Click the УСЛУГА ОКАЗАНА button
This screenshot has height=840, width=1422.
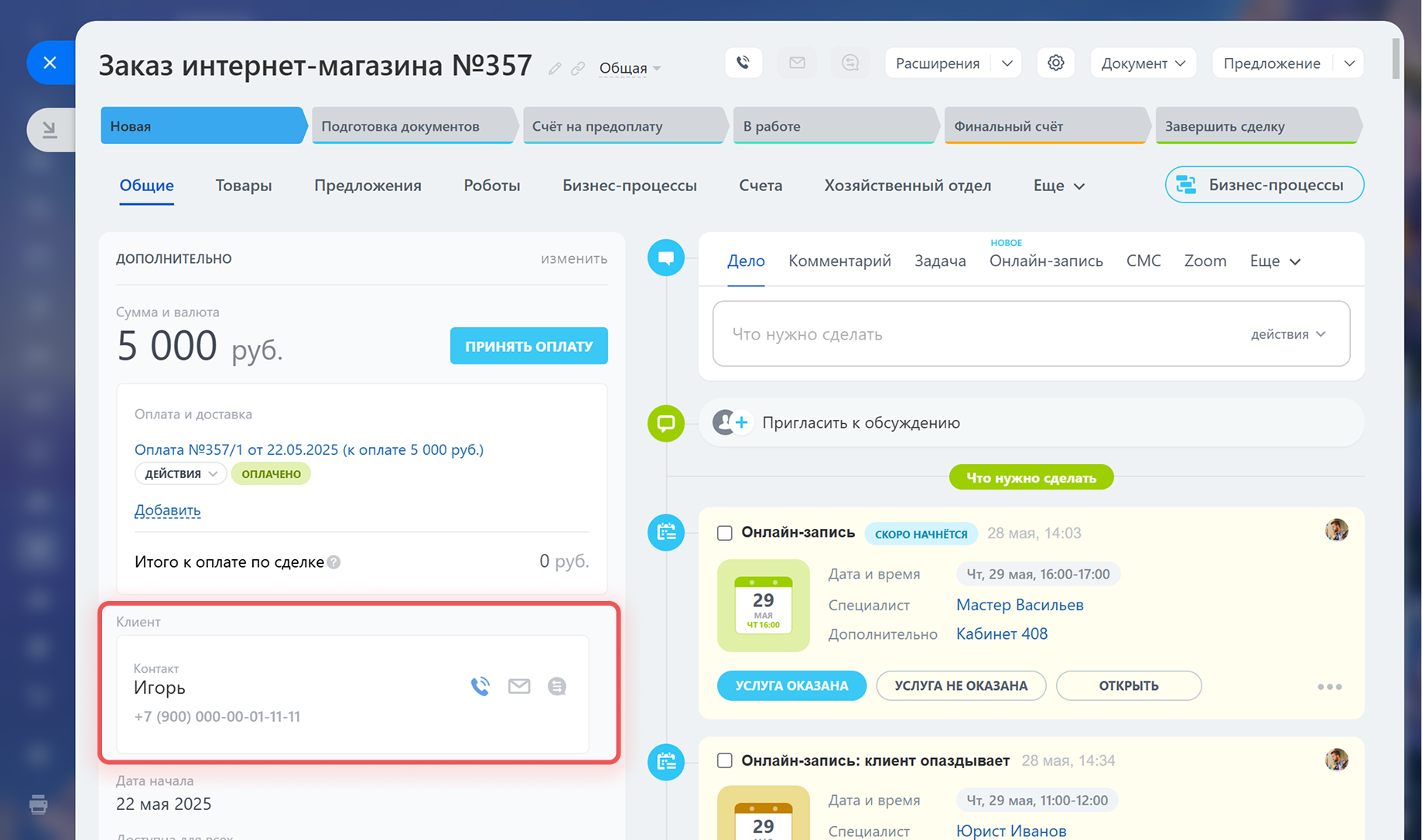pyautogui.click(x=791, y=685)
